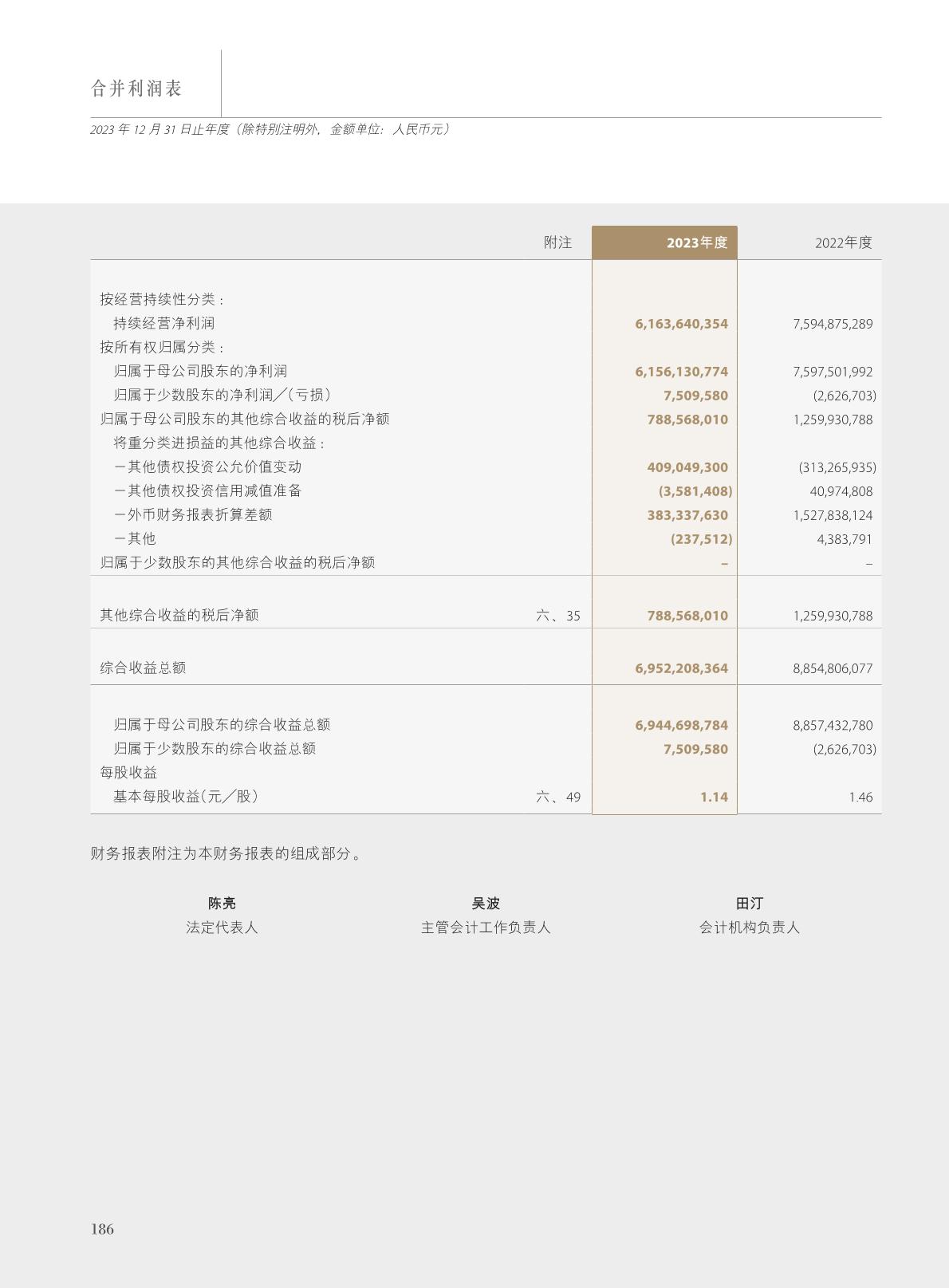The image size is (949, 1288).
Task: Click the 合并利润表 page title
Action: tap(136, 89)
